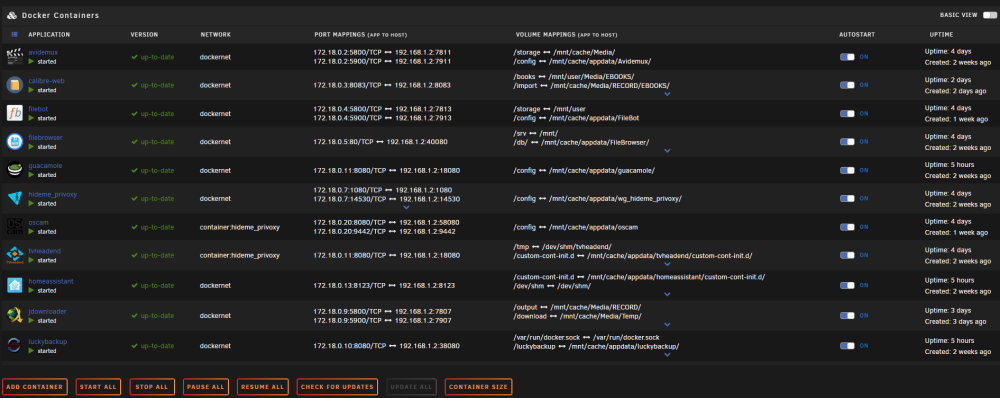This screenshot has height=398, width=1000.
Task: Click the Uptime column header
Action: [x=941, y=34]
